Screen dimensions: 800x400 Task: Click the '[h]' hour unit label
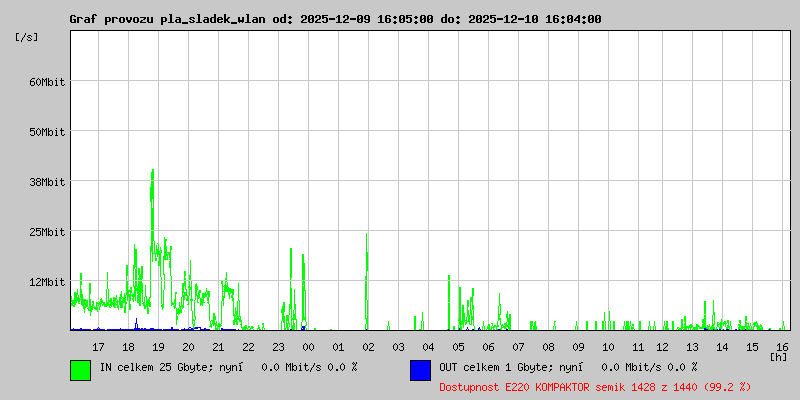778,356
